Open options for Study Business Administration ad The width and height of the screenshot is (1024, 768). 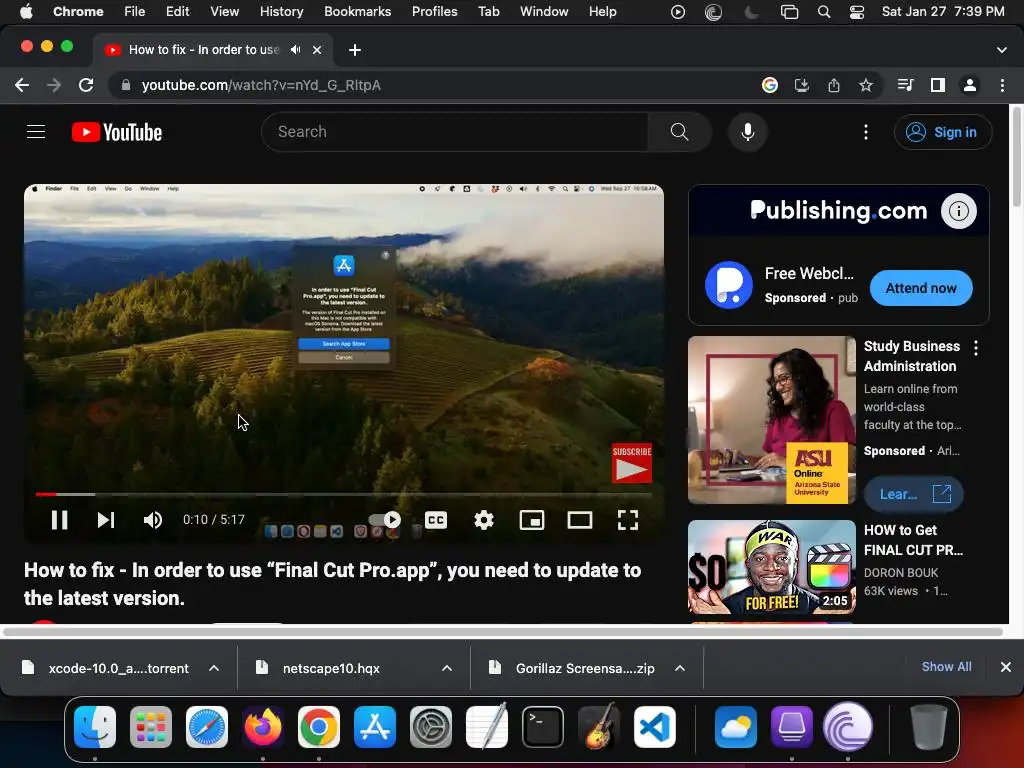click(x=976, y=347)
